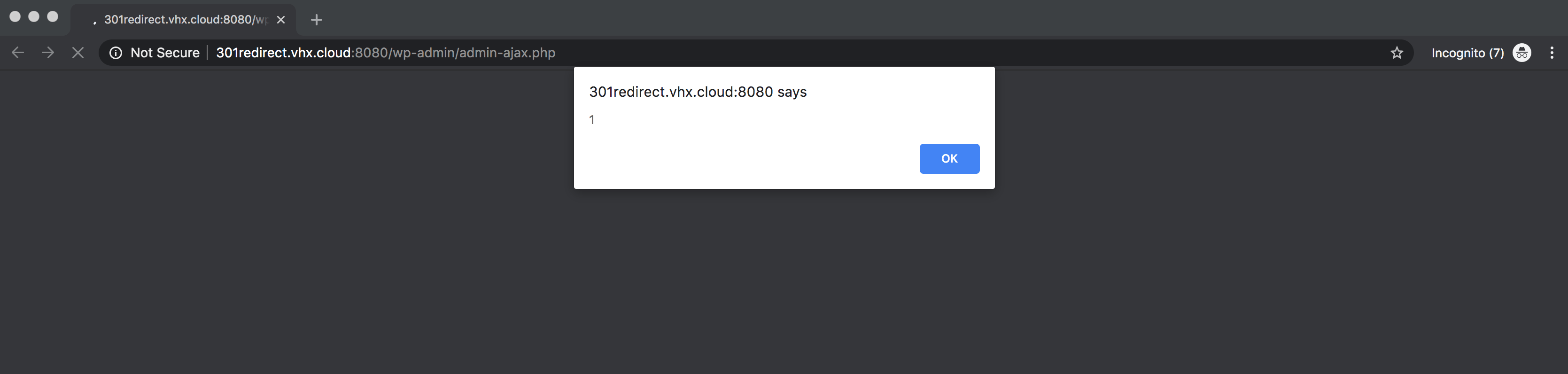Close the browser window
This screenshot has width=1568, height=374.
(15, 16)
